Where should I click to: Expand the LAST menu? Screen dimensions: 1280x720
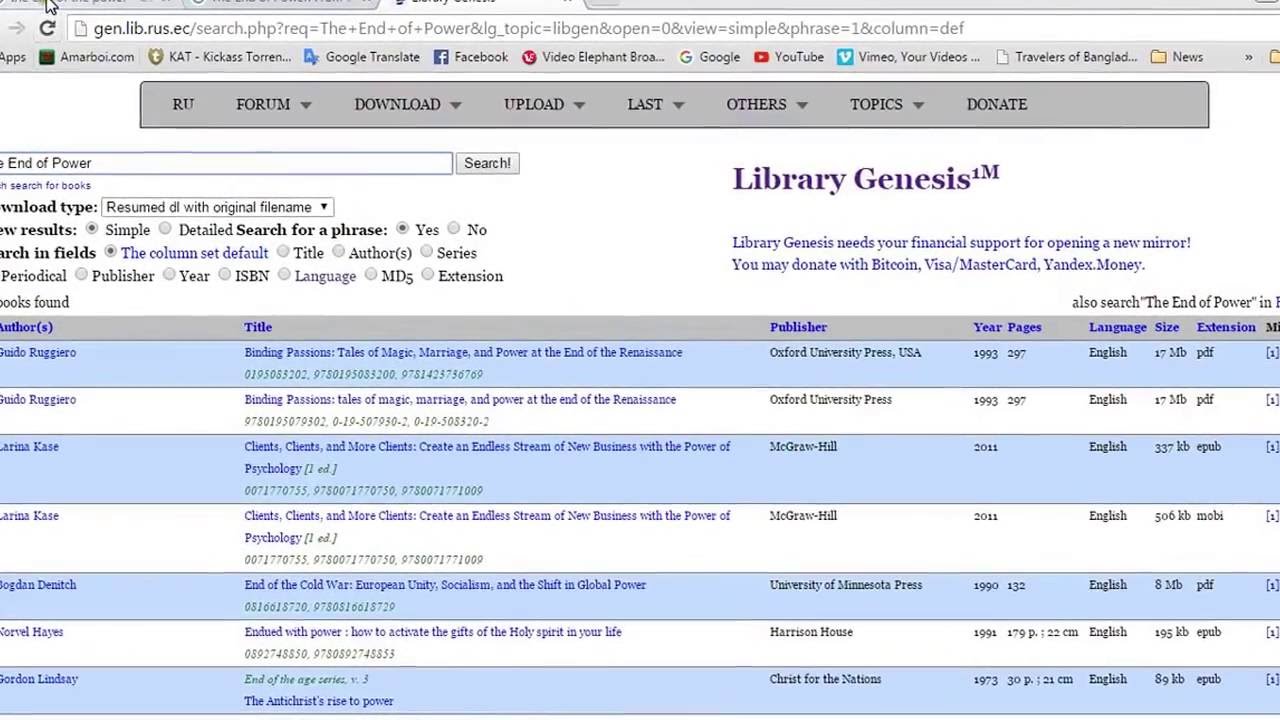click(x=655, y=104)
